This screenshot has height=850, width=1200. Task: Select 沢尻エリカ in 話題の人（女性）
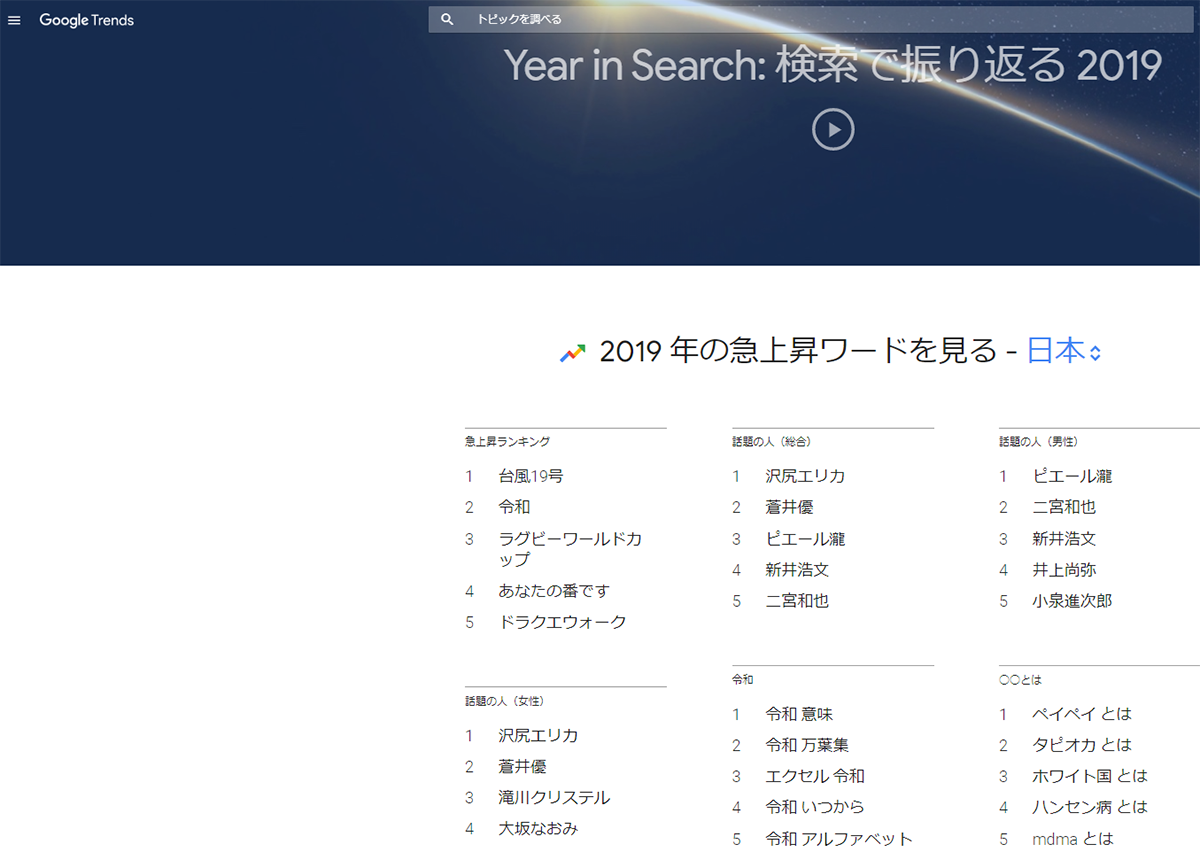pos(538,735)
